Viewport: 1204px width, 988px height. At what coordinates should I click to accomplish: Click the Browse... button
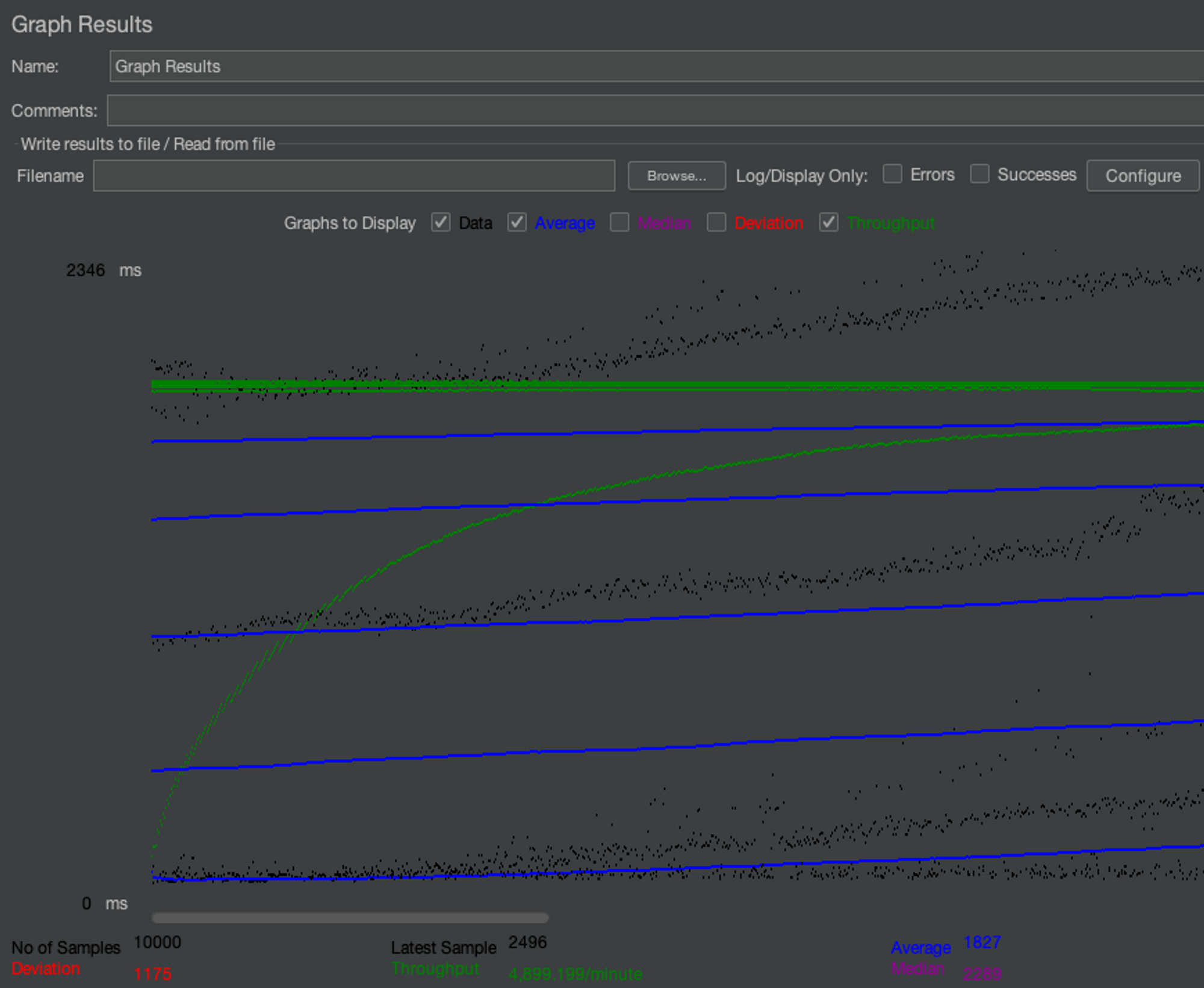[676, 176]
